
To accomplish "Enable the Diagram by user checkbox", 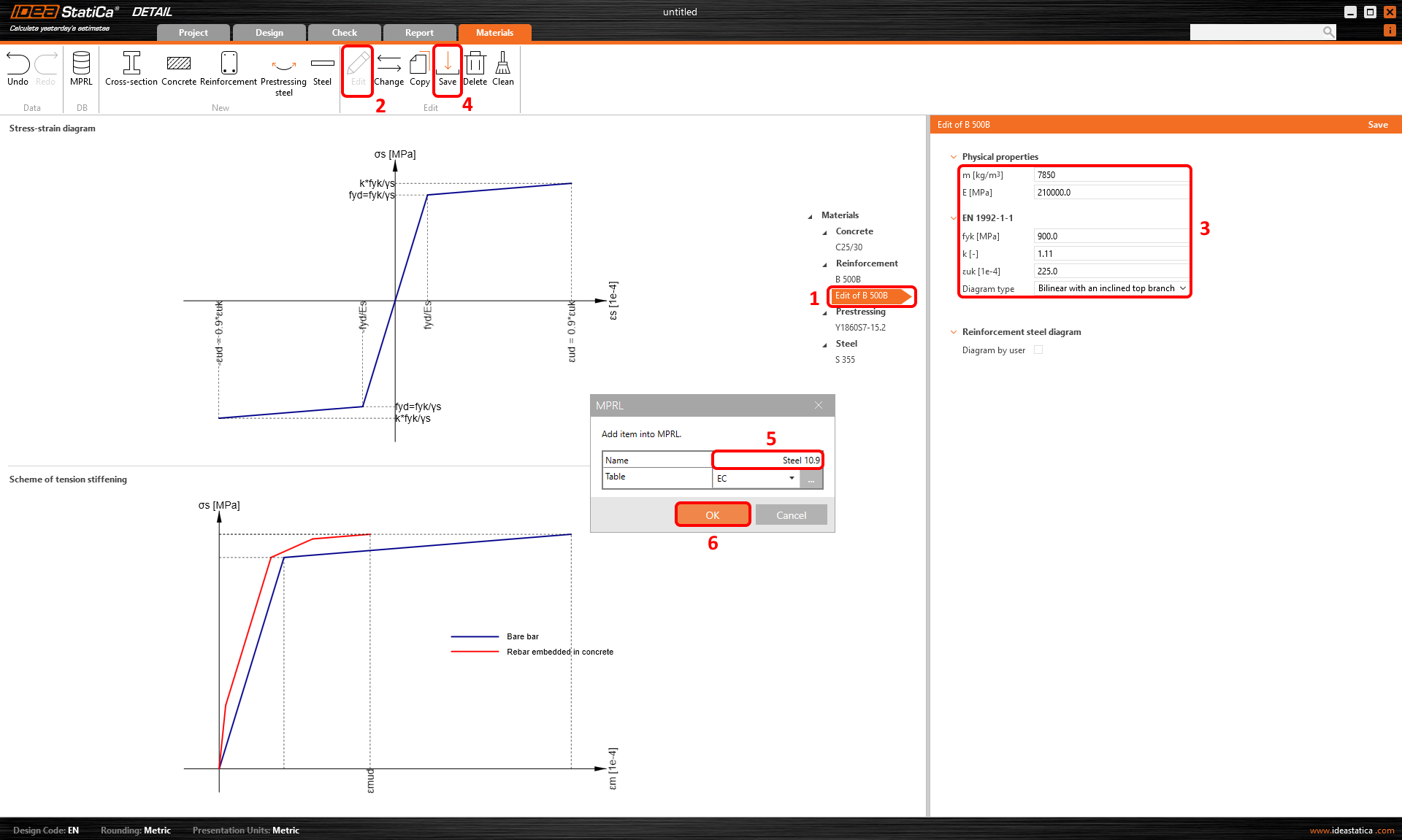I will (x=1038, y=350).
